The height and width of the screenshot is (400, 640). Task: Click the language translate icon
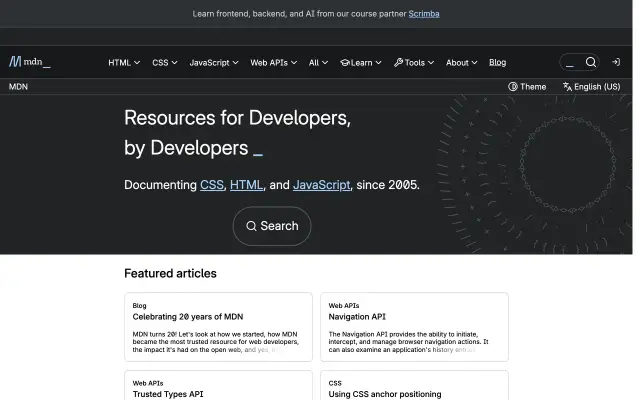(x=567, y=87)
